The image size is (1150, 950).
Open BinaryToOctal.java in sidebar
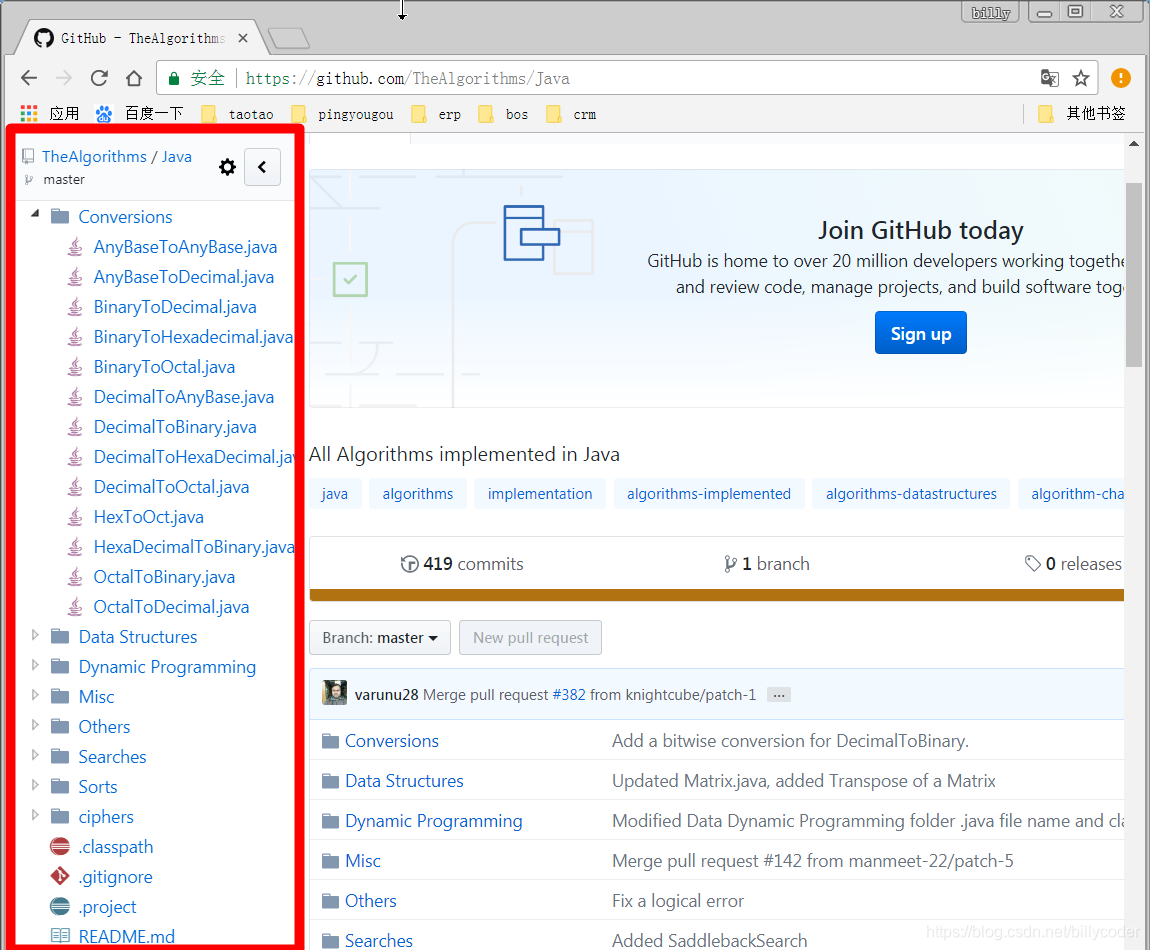pos(164,368)
